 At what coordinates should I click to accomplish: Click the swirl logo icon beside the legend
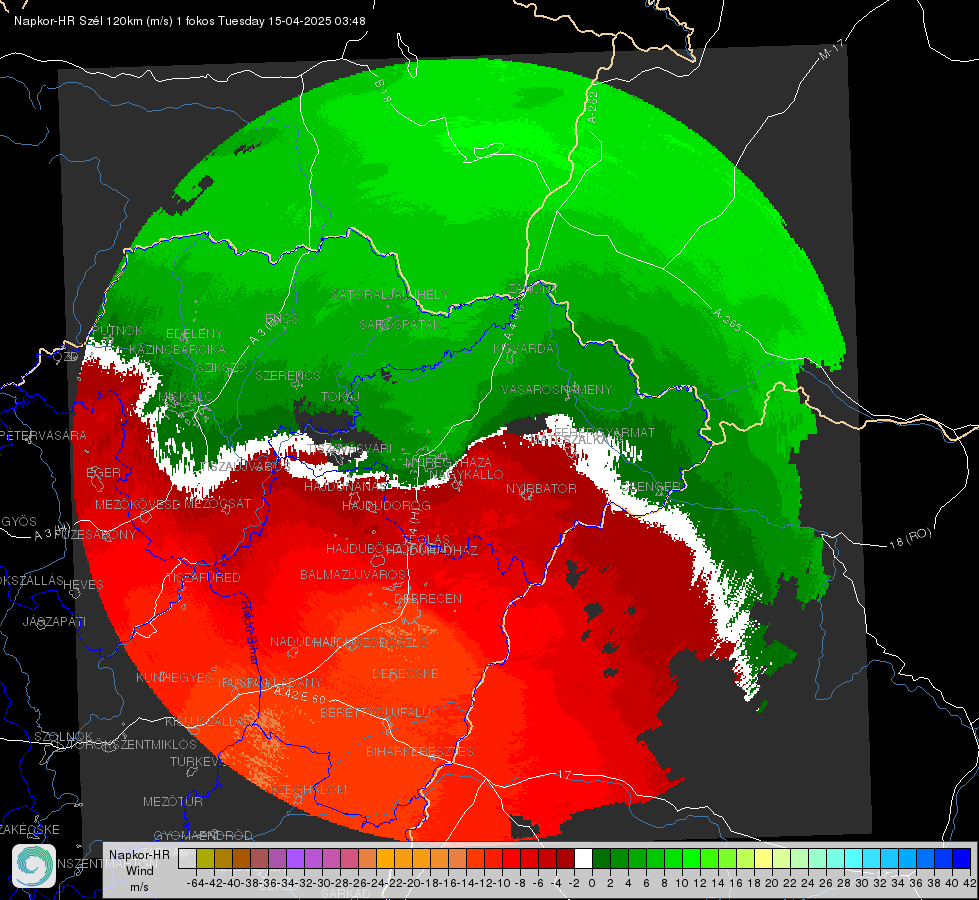(34, 866)
